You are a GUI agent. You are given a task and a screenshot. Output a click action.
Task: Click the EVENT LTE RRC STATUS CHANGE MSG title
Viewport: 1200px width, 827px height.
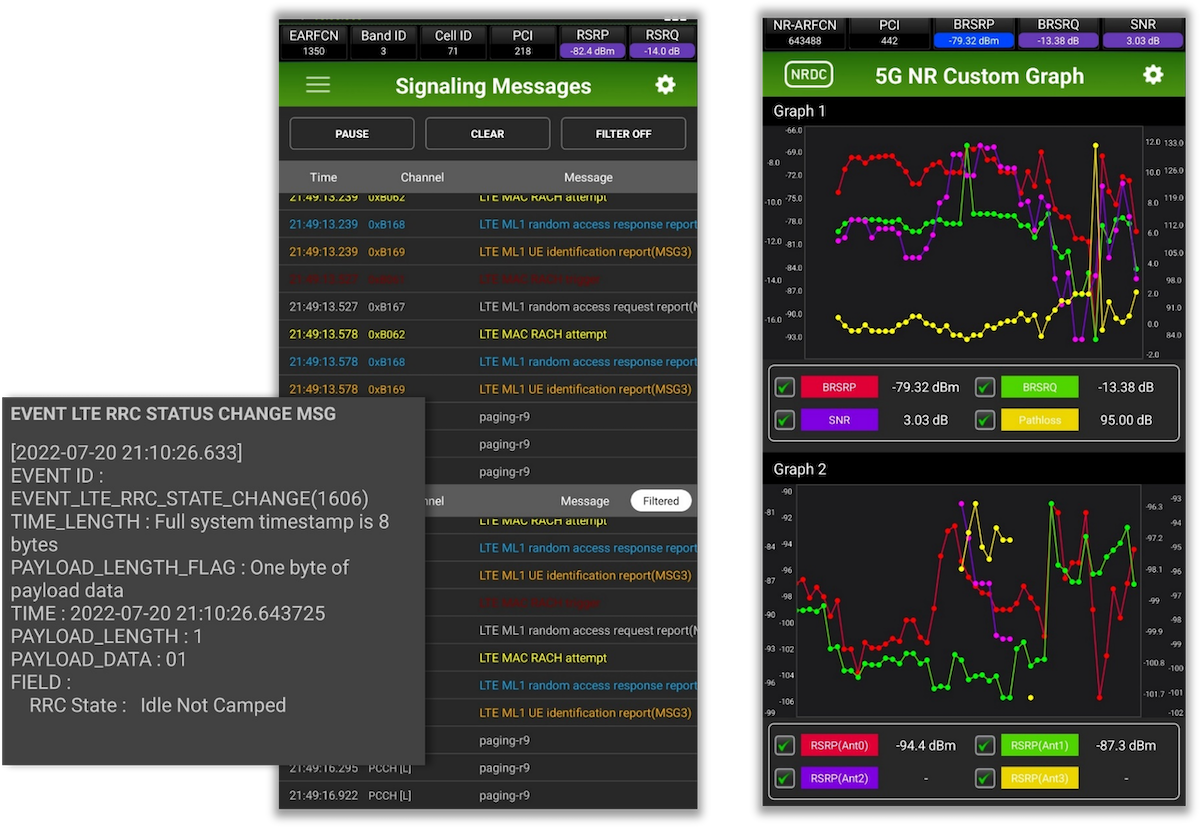[174, 413]
